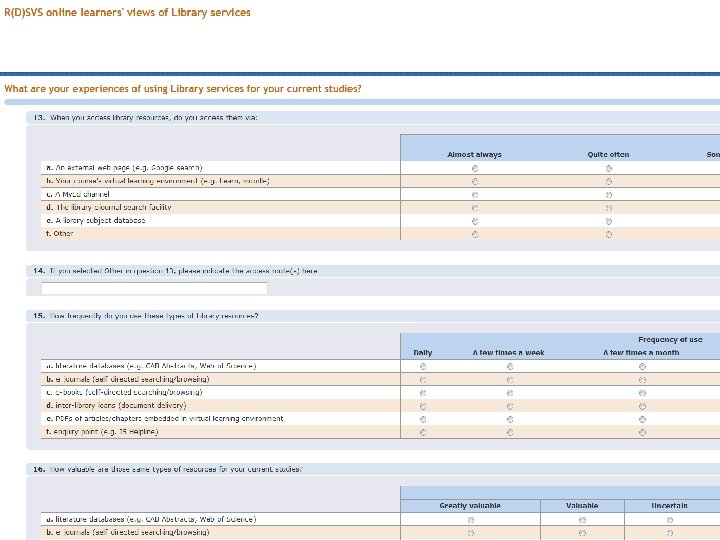The width and height of the screenshot is (720, 540).
Task: Click question 16 text 'How valuable are those'
Action: coord(176,469)
